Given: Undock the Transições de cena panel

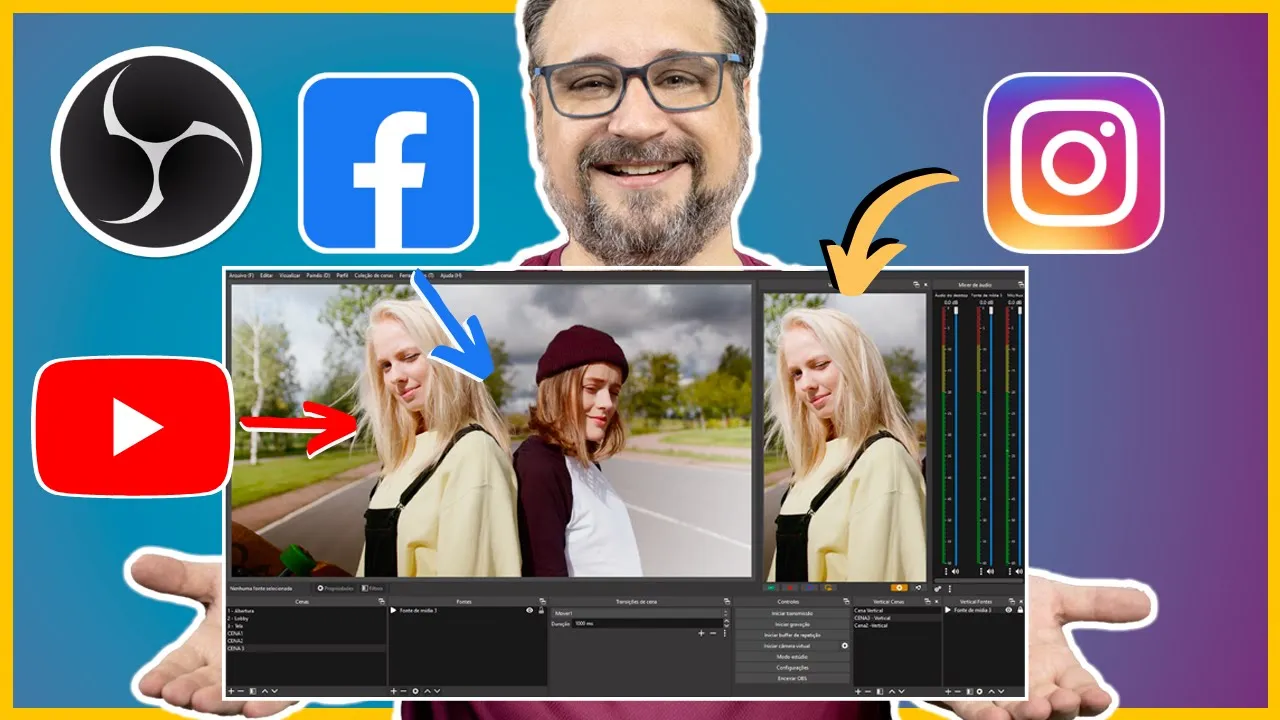Looking at the screenshot, I should coord(726,601).
